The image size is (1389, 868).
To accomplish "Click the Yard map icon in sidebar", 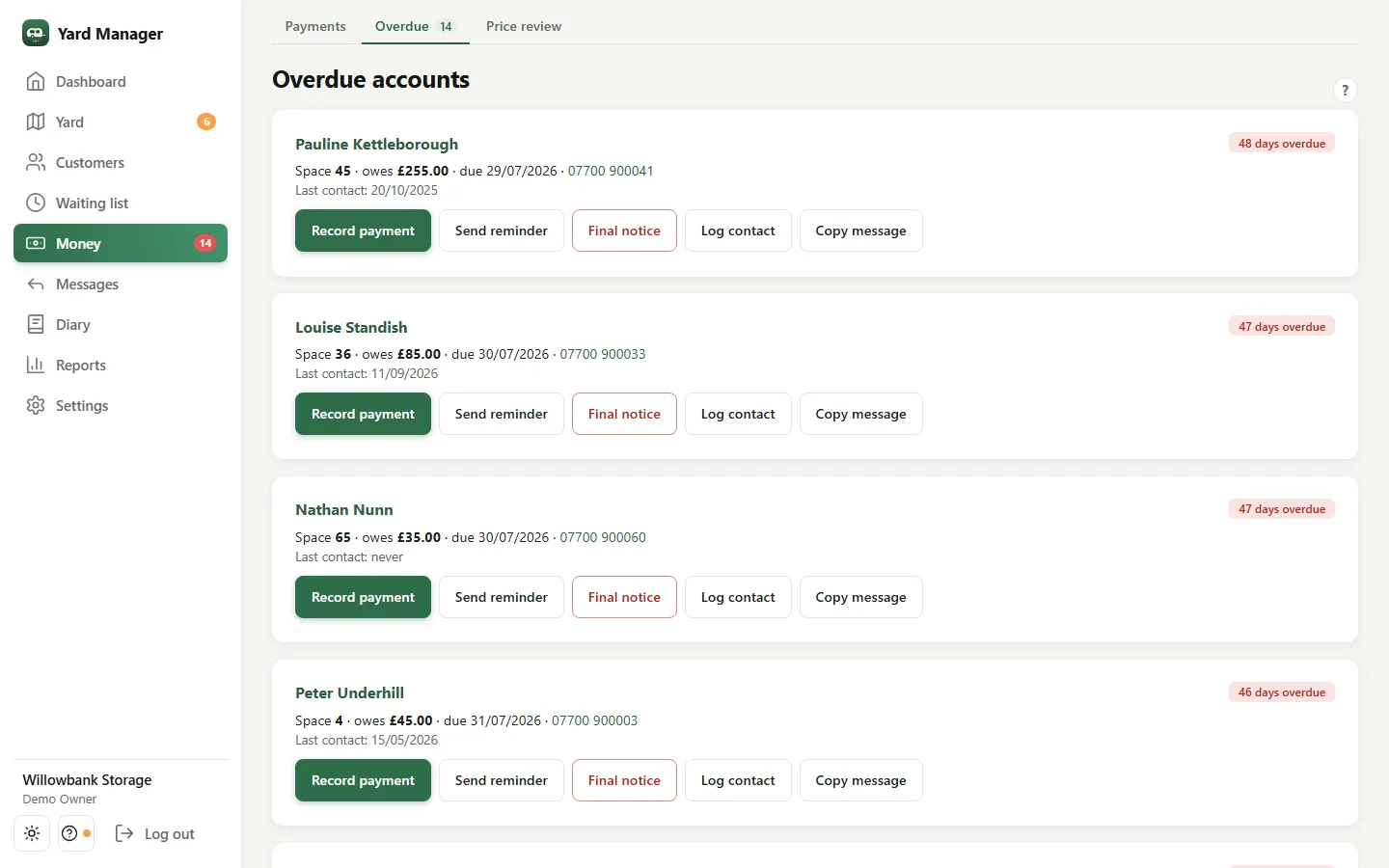I will pyautogui.click(x=36, y=122).
